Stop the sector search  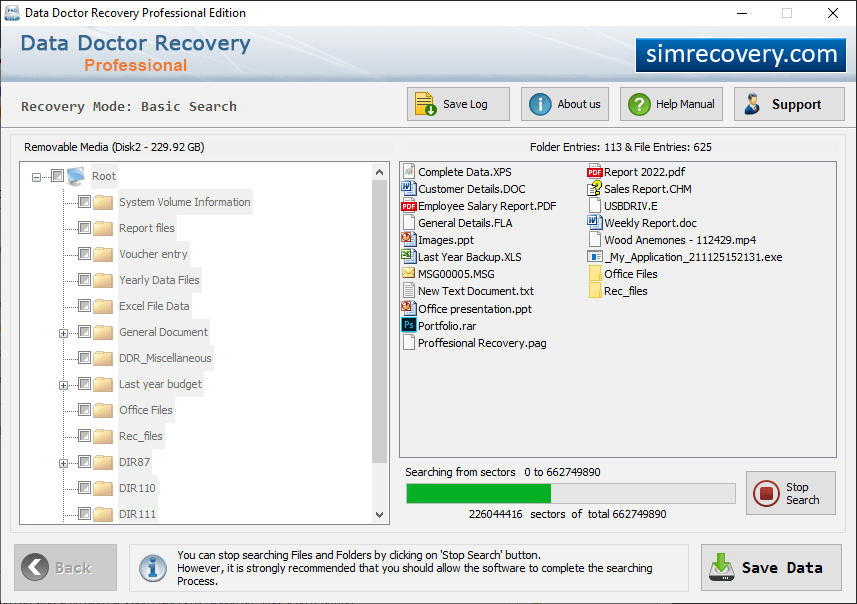(791, 493)
